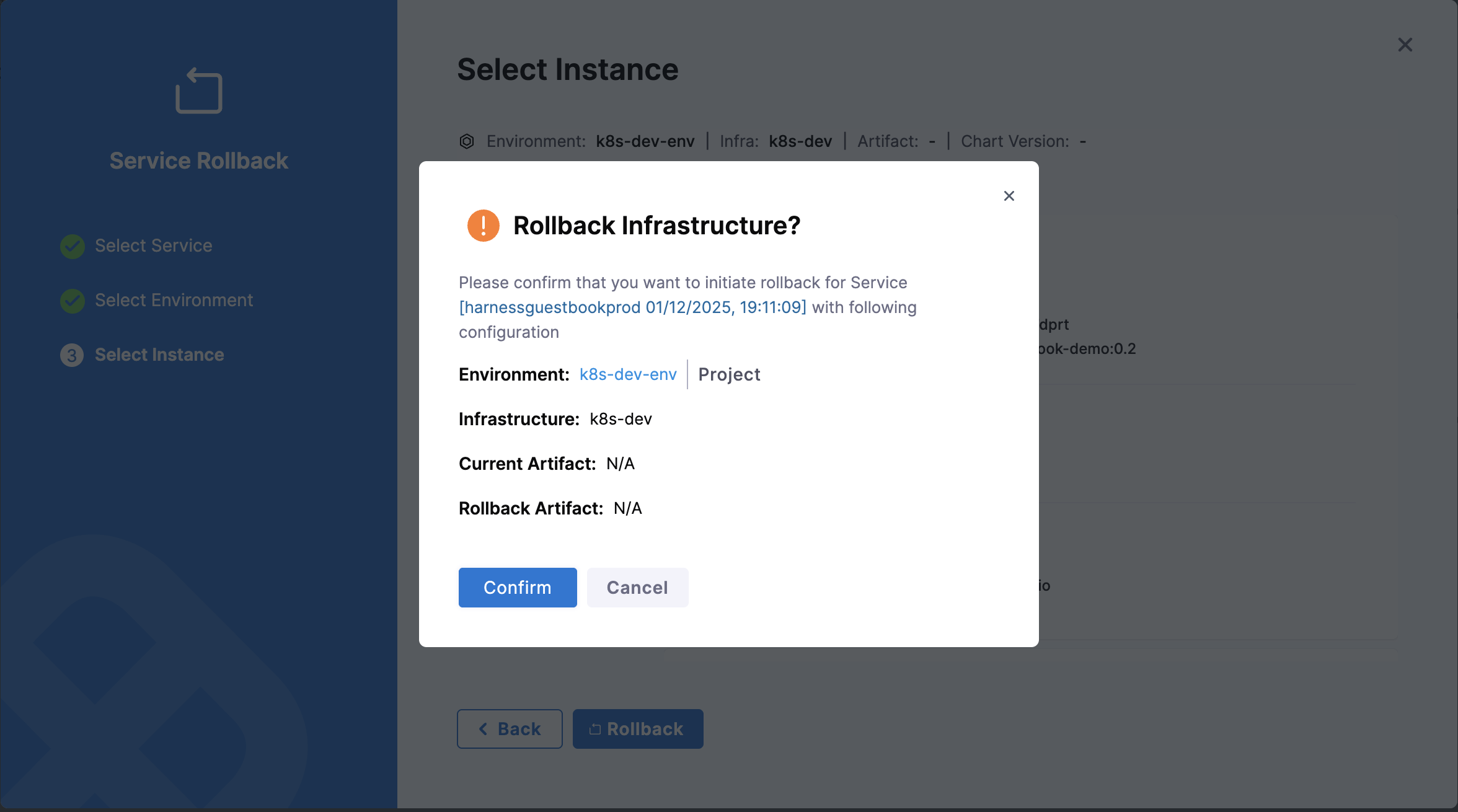Go to the Select Environment step
The image size is (1458, 812).
174,301
